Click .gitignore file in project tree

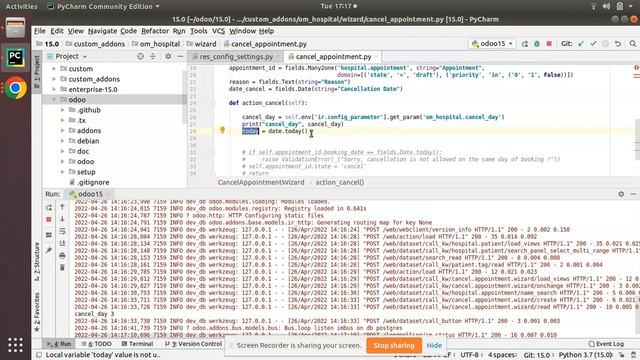click(89, 182)
